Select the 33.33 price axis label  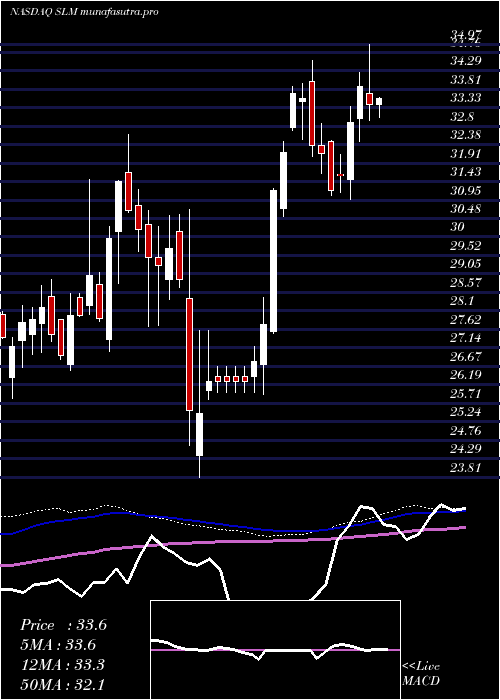coord(466,98)
